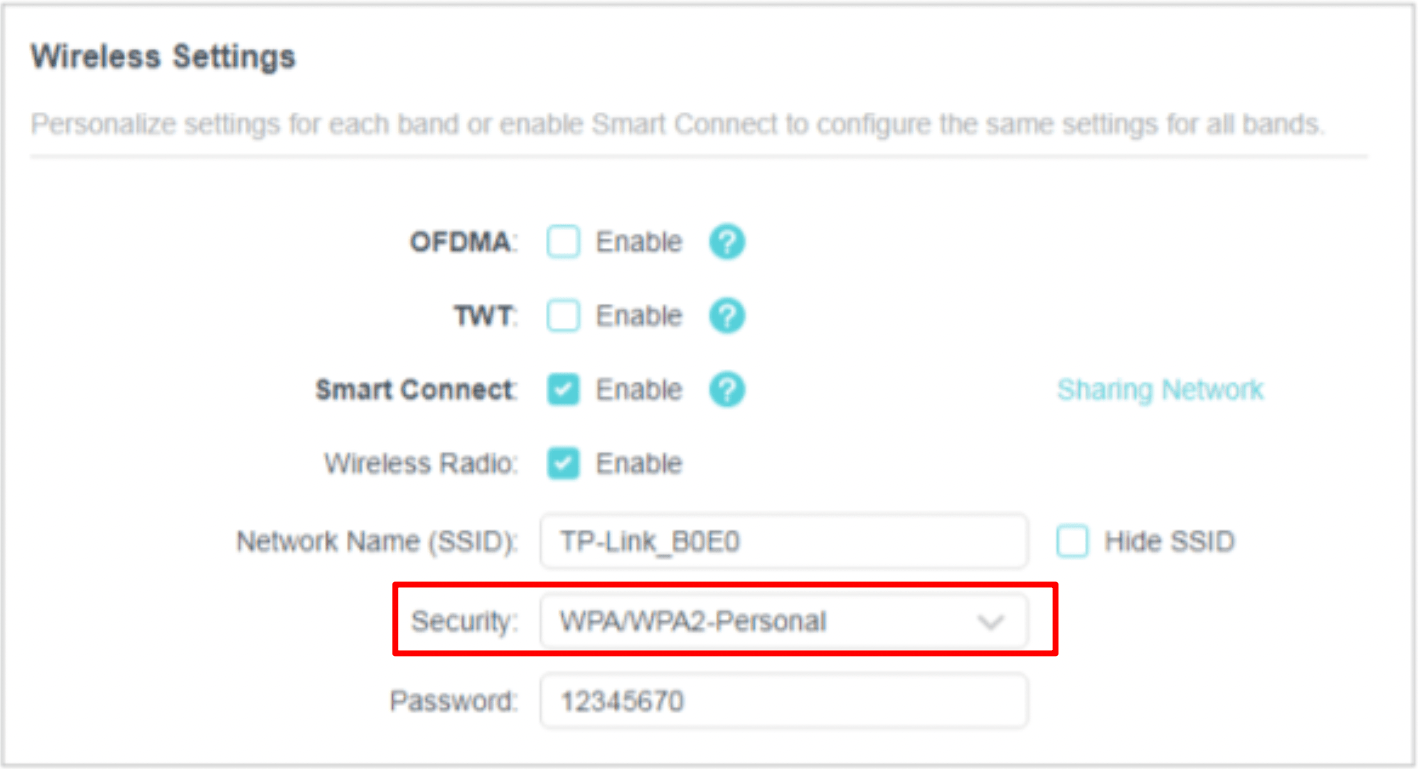Open the OFDMA help tooltip icon
The width and height of the screenshot is (1418, 770).
click(x=727, y=241)
